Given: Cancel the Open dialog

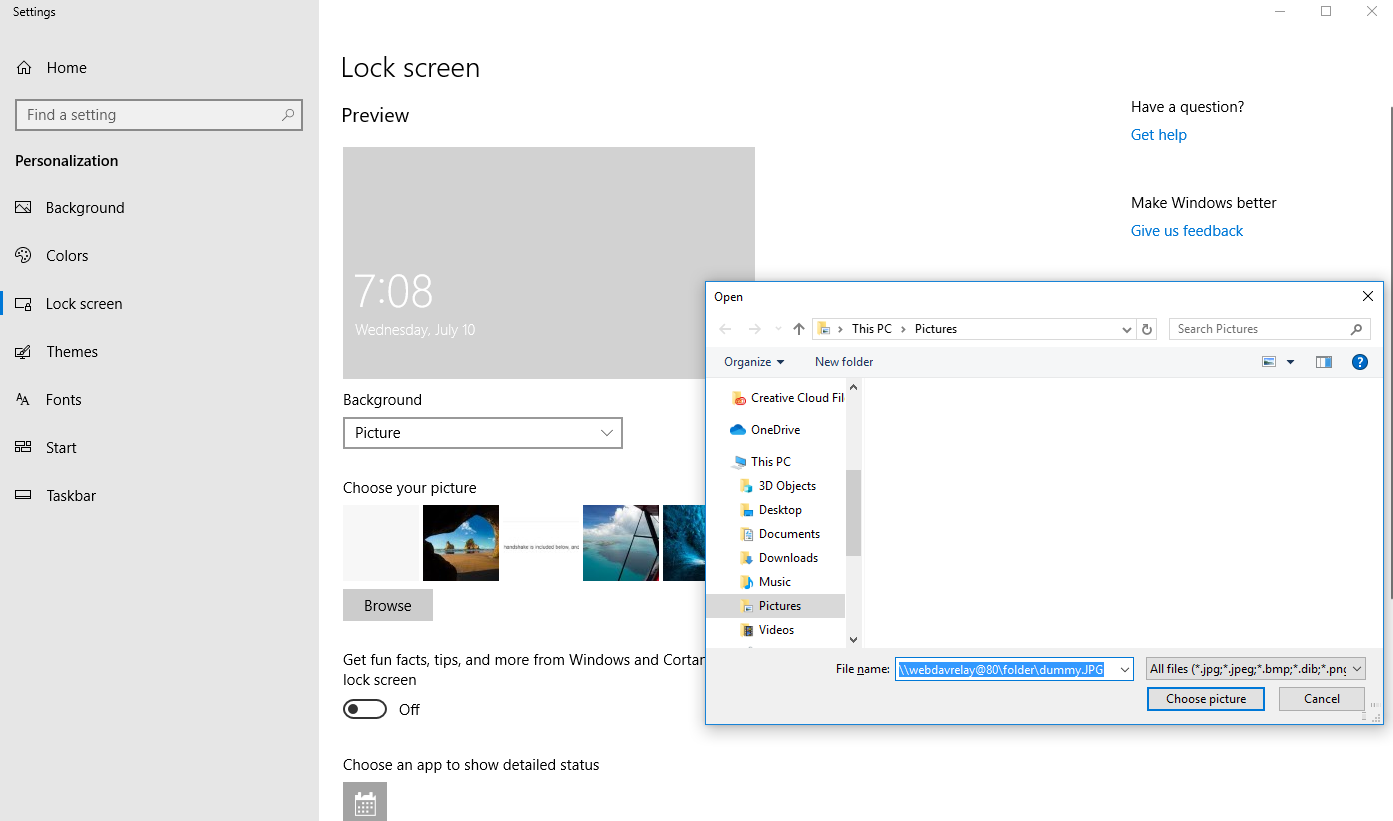Looking at the screenshot, I should tap(1322, 699).
